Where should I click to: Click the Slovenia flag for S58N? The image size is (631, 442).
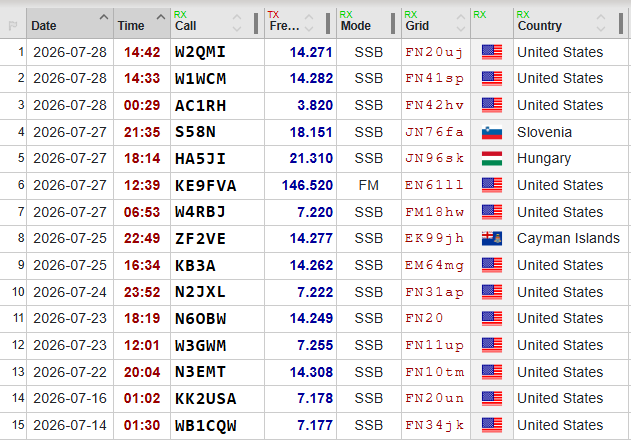tap(492, 132)
